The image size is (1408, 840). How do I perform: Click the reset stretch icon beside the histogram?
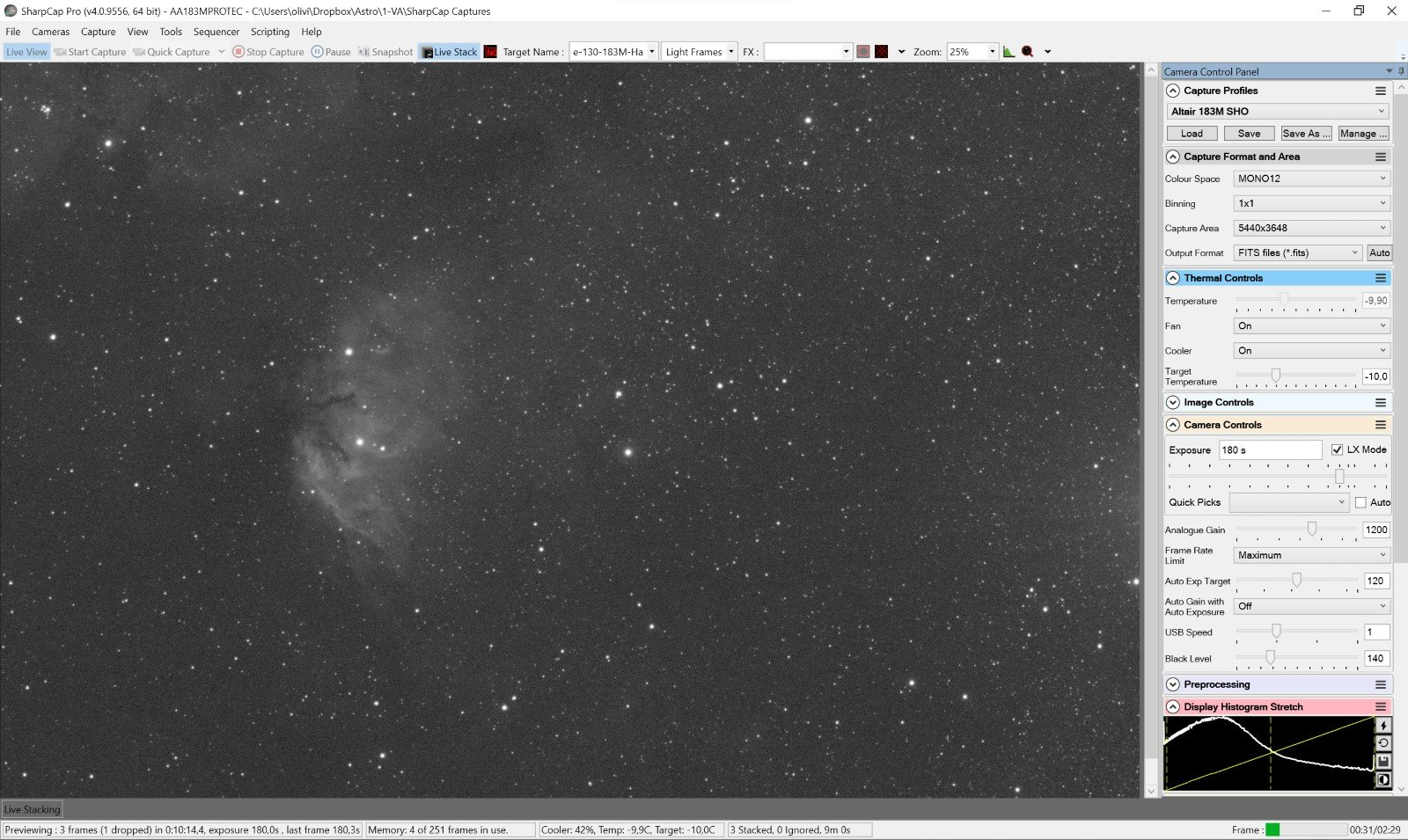click(1383, 741)
